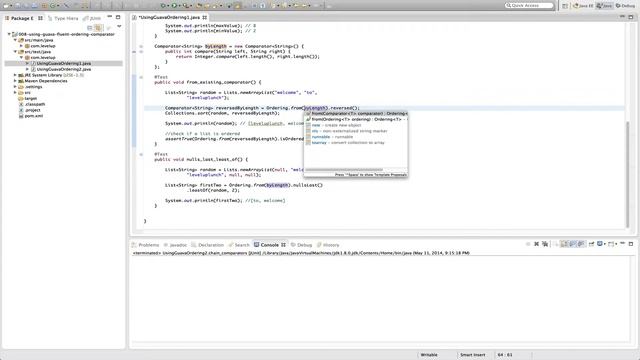The width and height of the screenshot is (640, 360).
Task: Collapse the 008-using-guava-fluent-ordering-comparator project
Action: click(x=9, y=34)
